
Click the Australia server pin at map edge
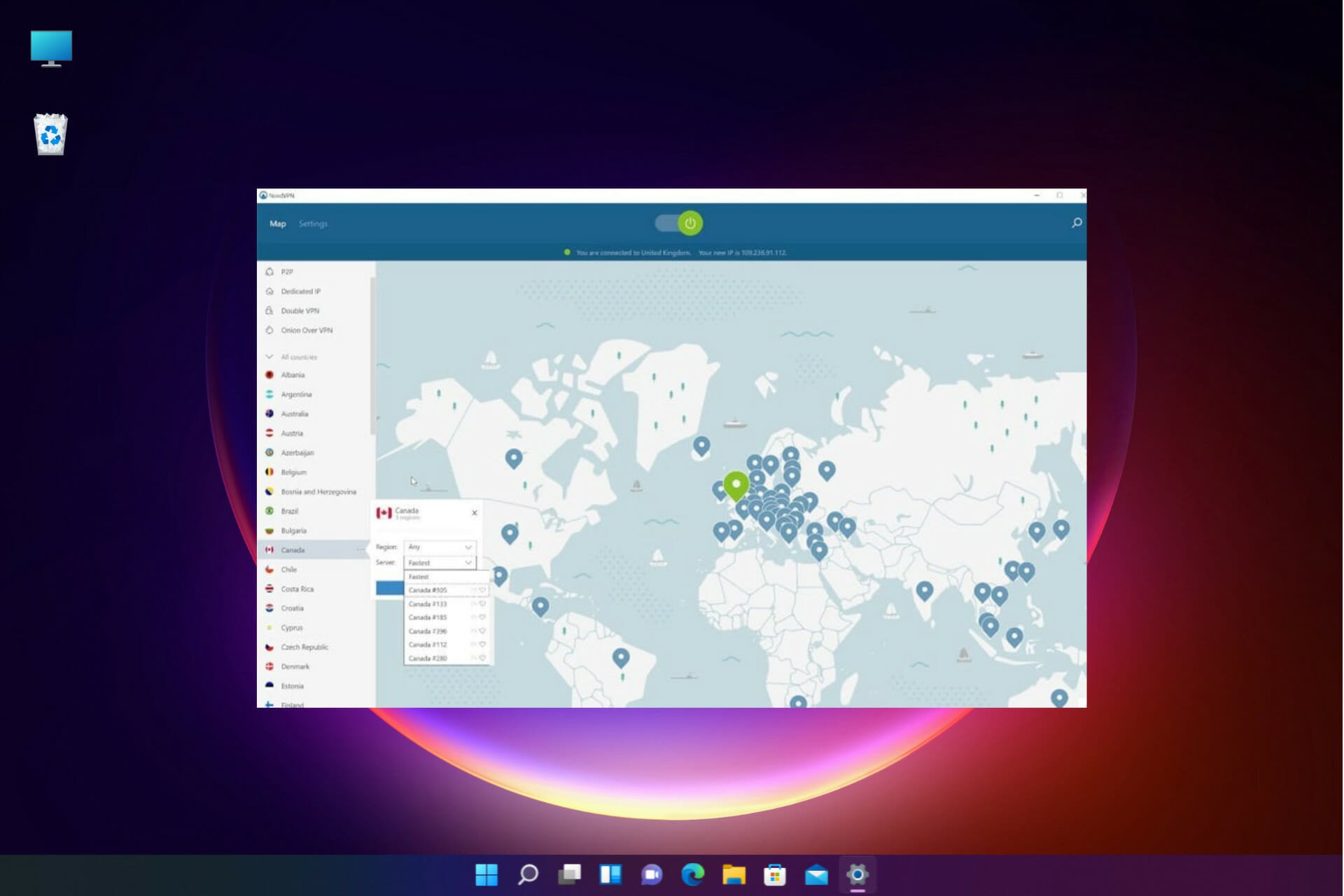tap(1060, 698)
